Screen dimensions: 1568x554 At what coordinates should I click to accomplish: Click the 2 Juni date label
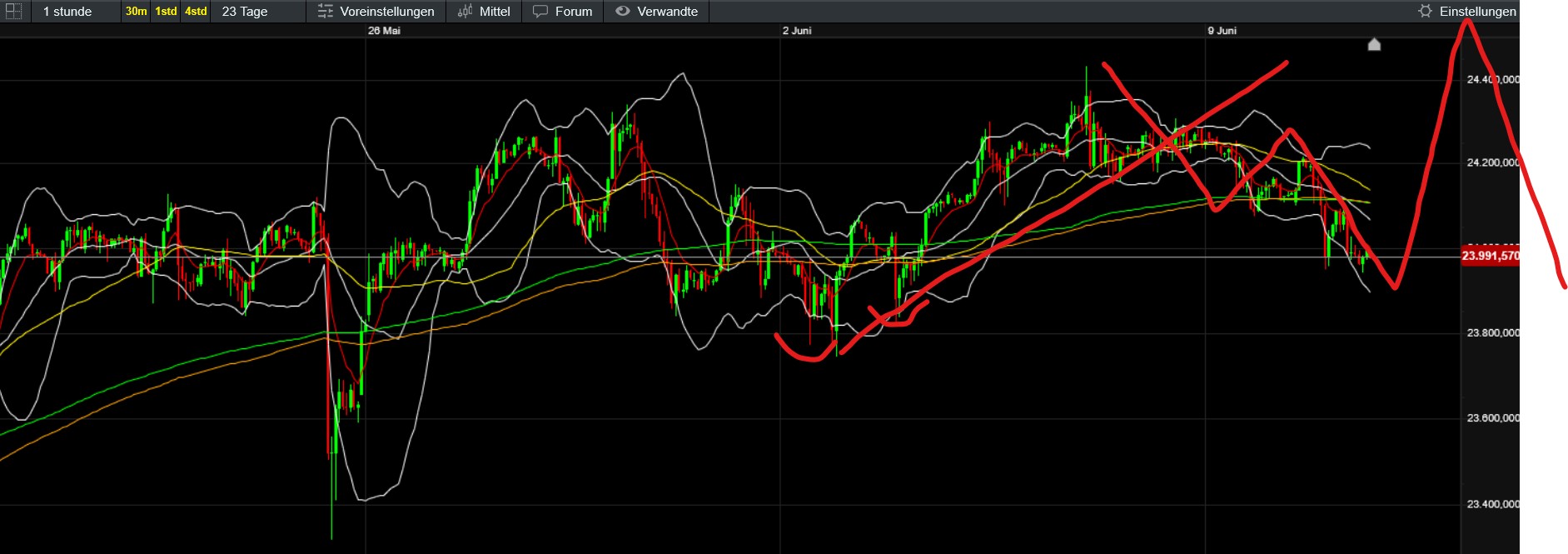coord(797,31)
